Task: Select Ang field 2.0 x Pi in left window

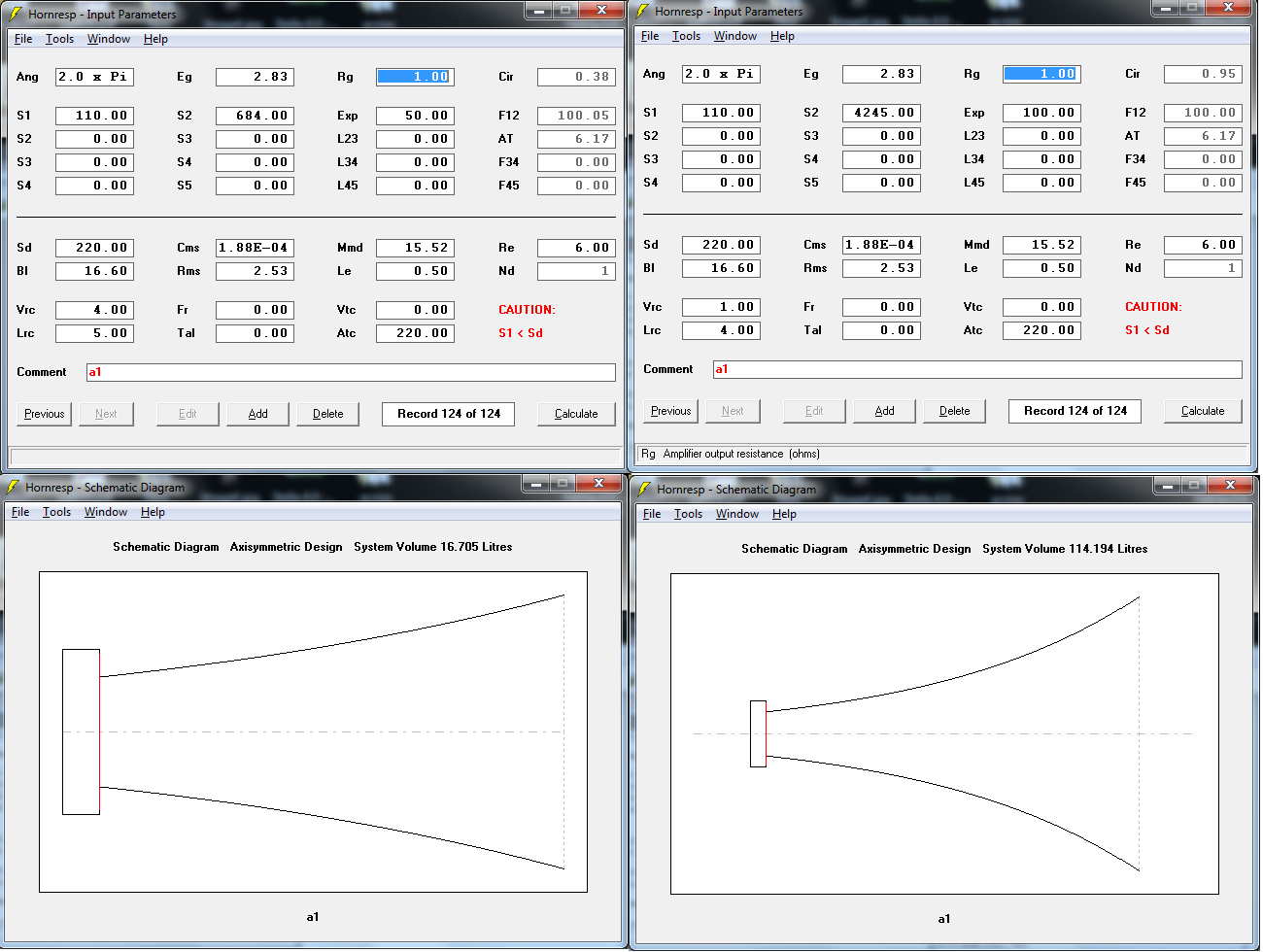Action: click(94, 77)
